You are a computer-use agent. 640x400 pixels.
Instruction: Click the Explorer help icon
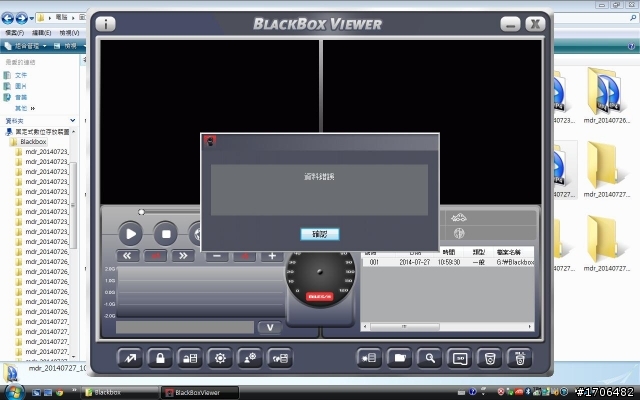coord(631,46)
